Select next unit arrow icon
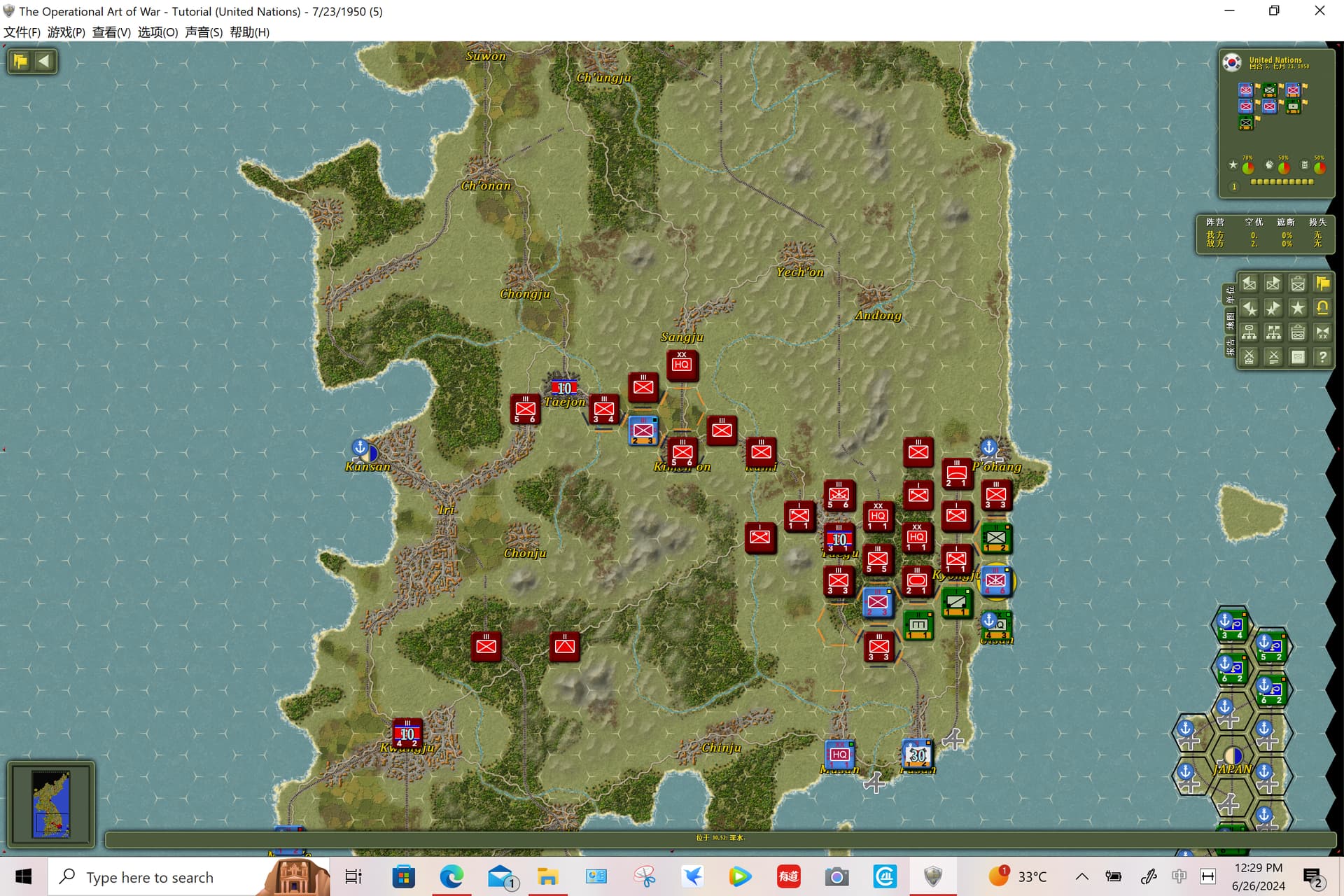The image size is (1344, 896). click(x=1273, y=283)
